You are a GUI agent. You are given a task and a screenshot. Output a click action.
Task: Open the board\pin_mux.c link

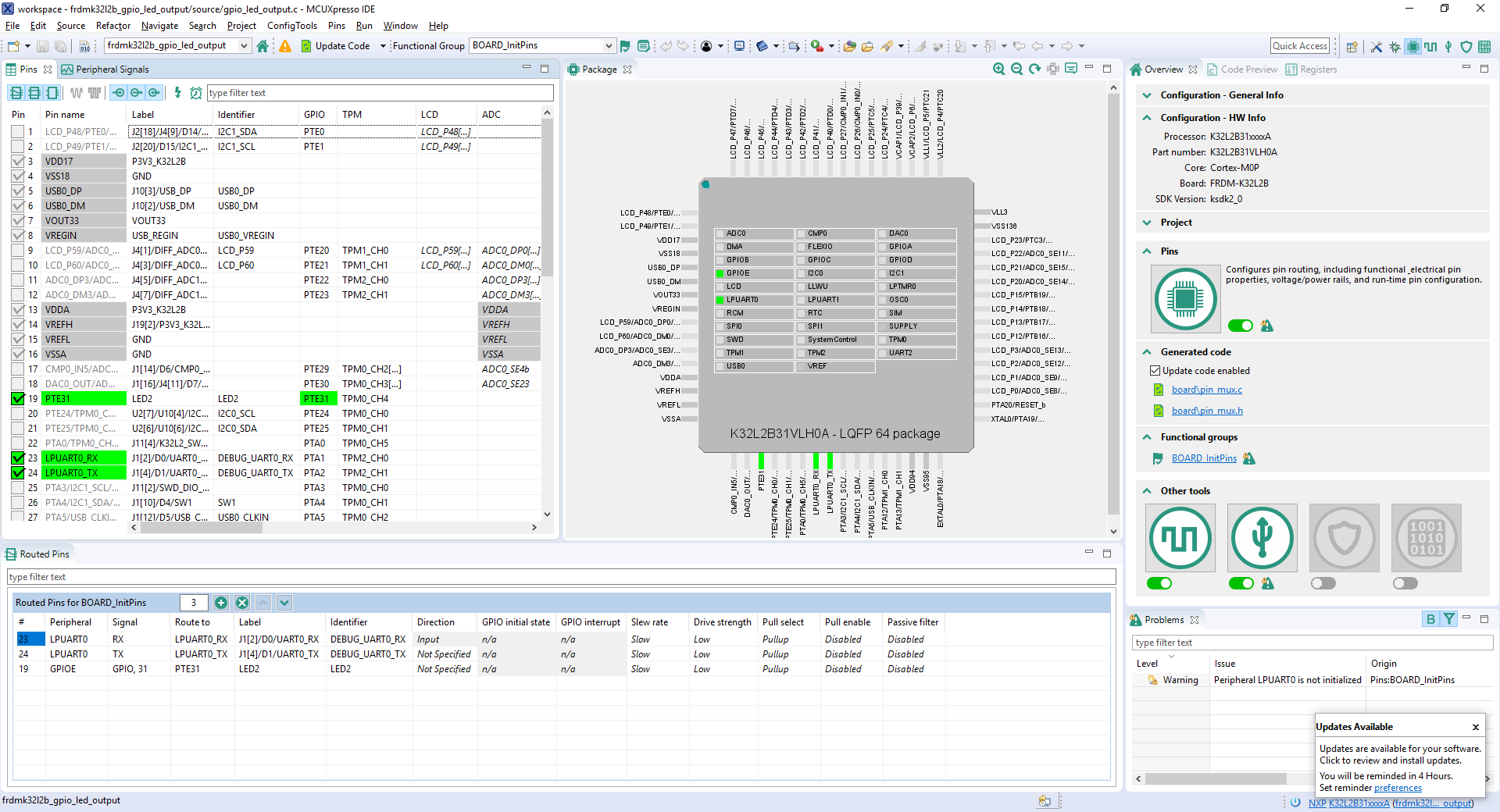1206,390
